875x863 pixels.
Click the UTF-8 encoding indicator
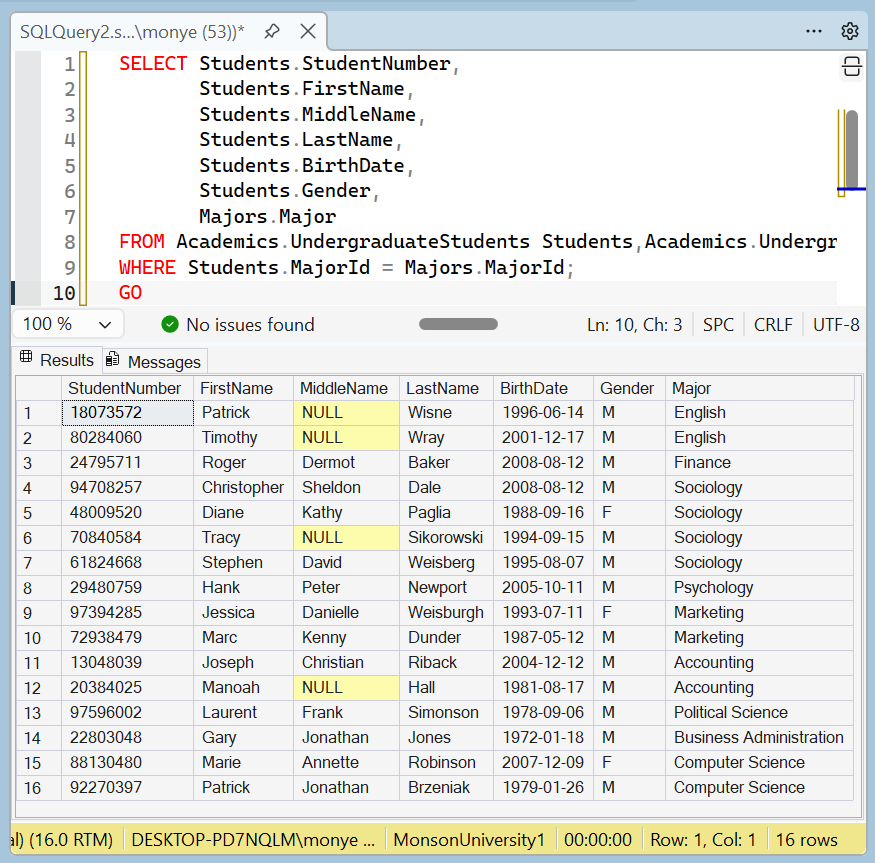836,325
